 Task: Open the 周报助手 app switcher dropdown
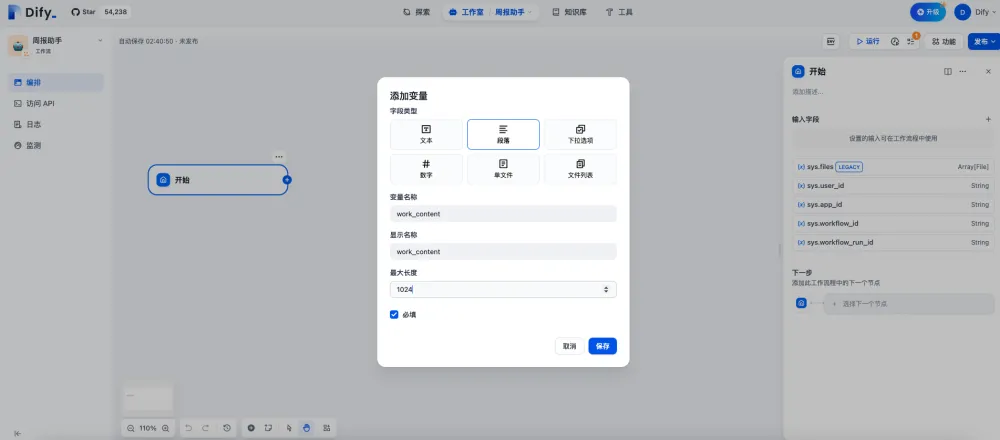tap(513, 11)
